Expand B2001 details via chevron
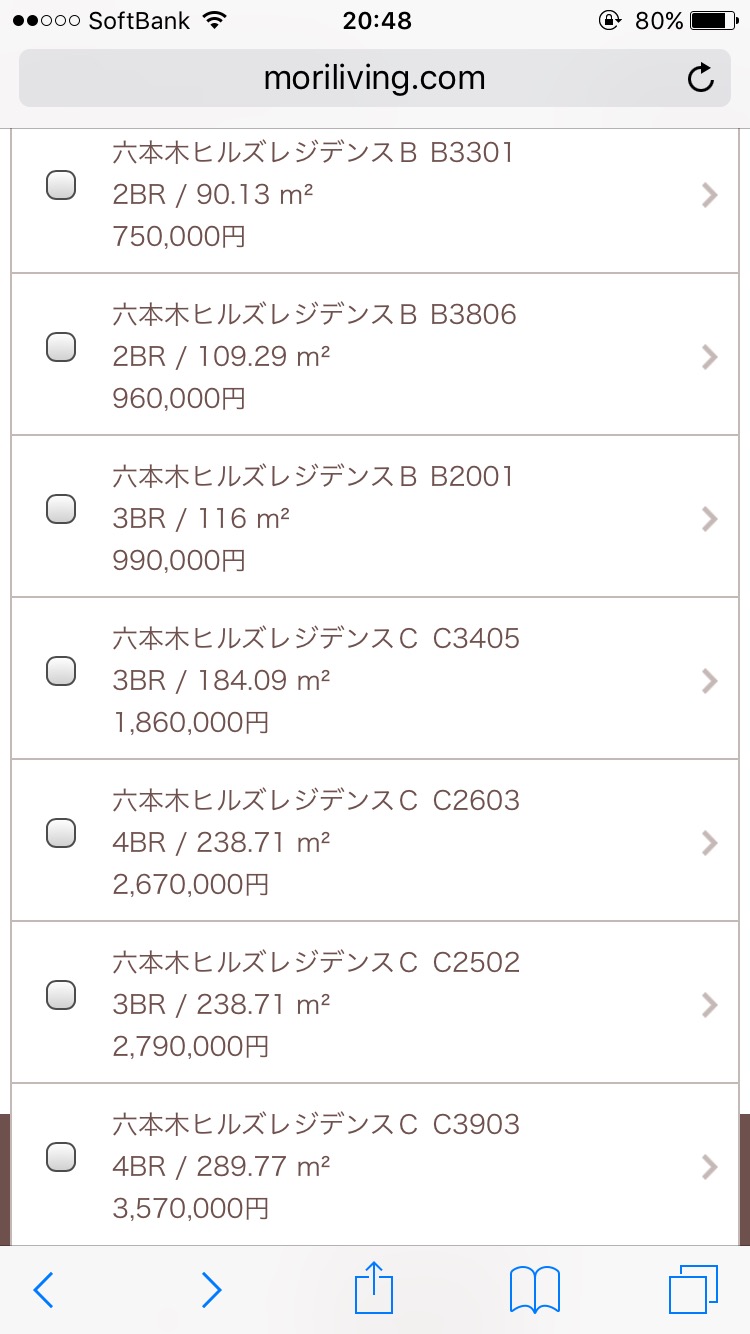Screen dimensions: 750x1334 tap(710, 519)
